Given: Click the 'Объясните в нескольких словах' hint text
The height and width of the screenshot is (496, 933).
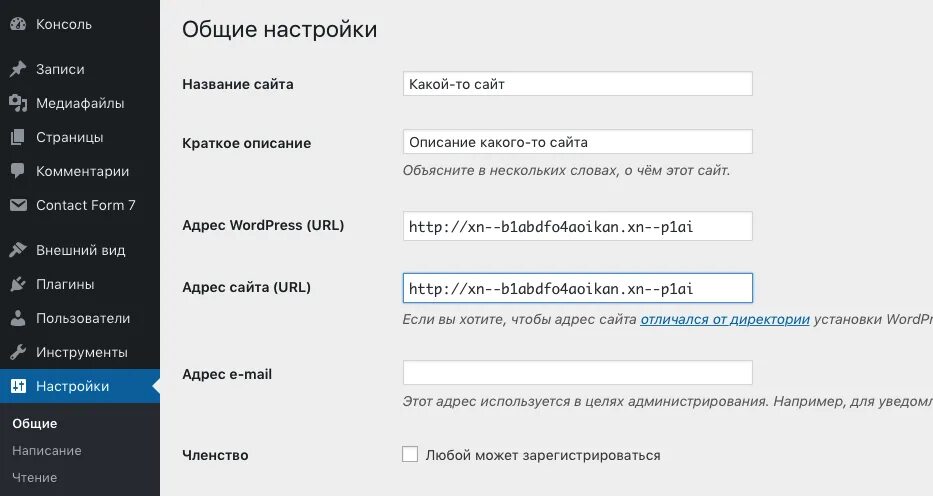Looking at the screenshot, I should pos(566,171).
